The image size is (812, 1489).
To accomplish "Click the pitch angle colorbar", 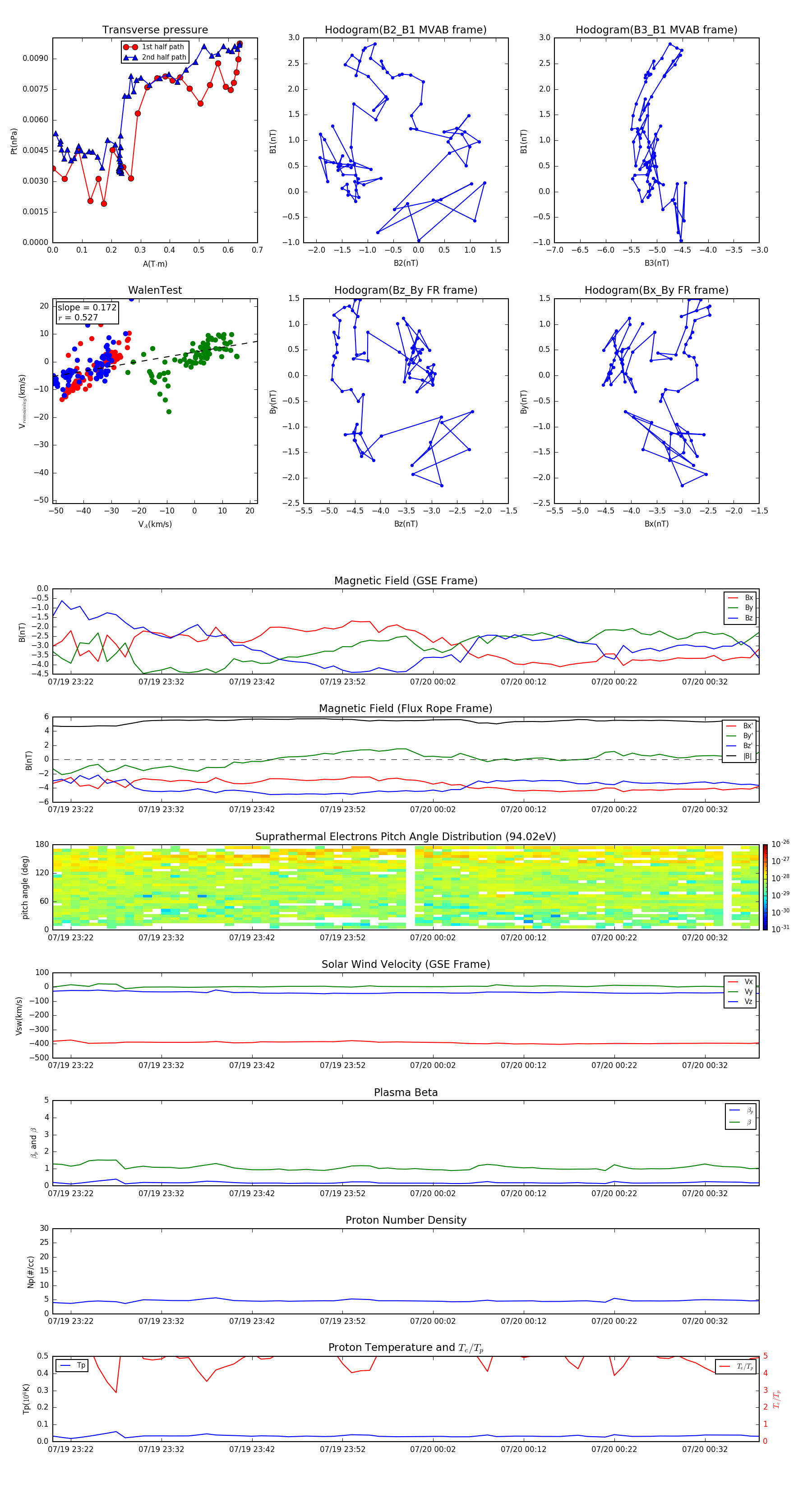I will [x=765, y=887].
